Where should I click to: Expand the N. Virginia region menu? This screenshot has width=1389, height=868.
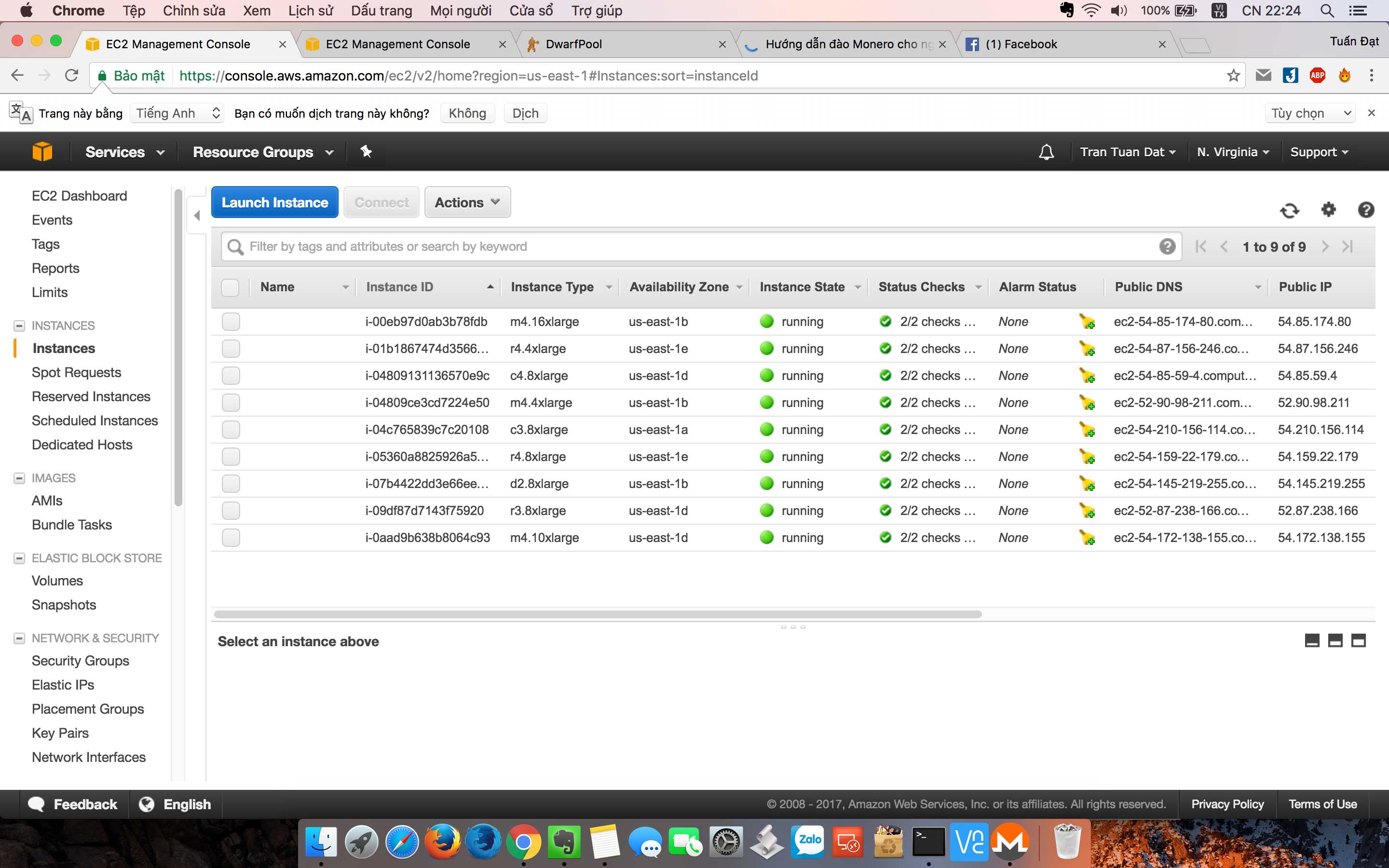(x=1232, y=152)
